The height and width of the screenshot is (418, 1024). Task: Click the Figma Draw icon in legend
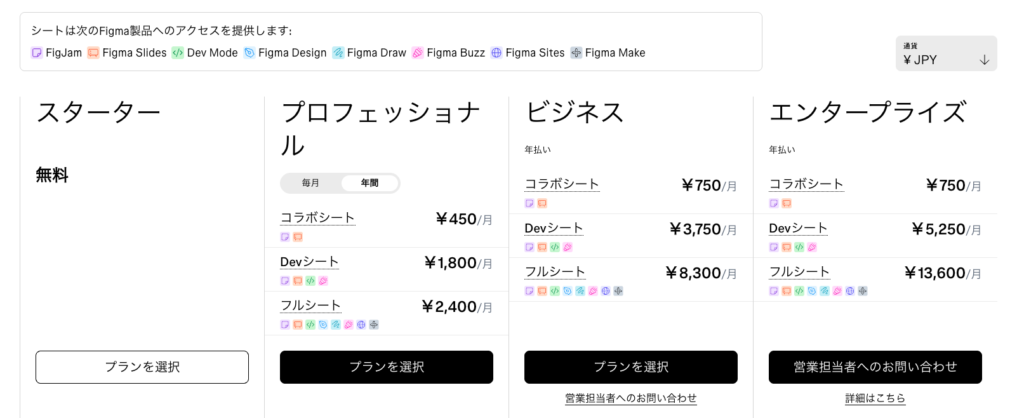[338, 53]
